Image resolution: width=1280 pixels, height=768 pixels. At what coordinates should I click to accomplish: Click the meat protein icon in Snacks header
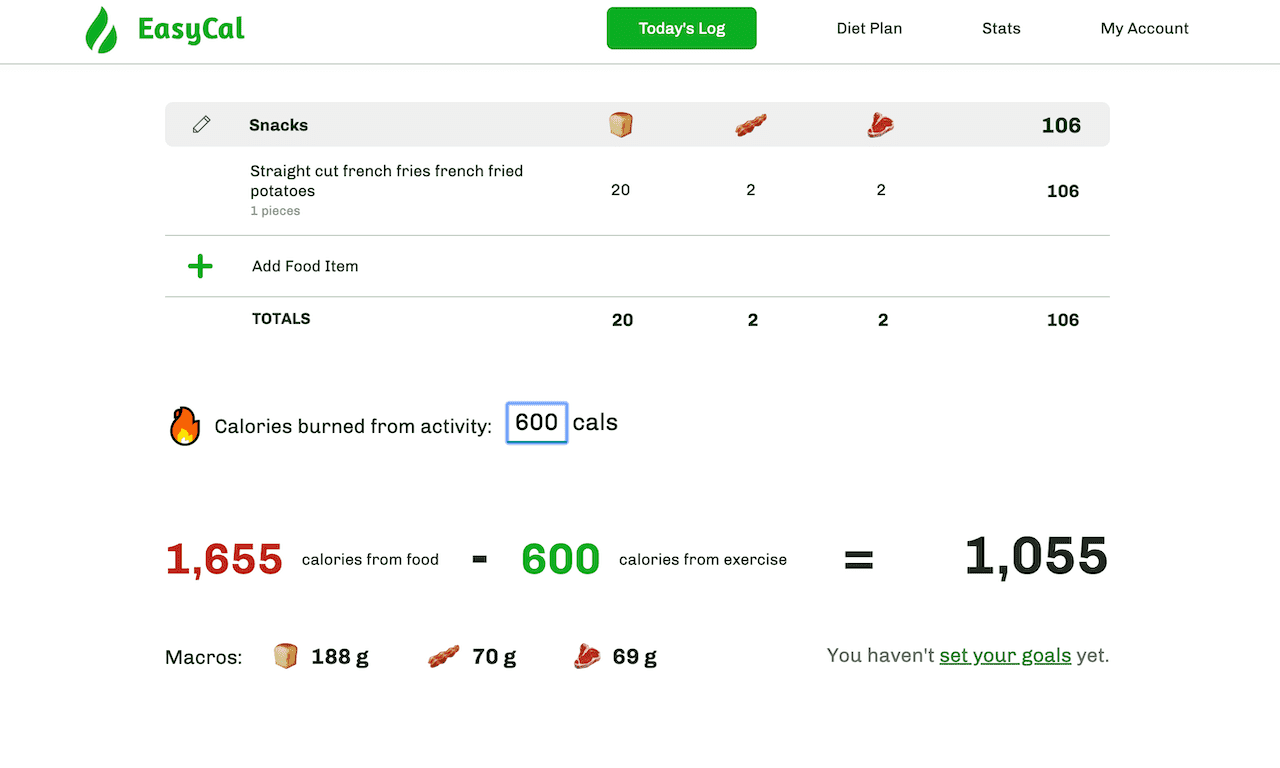point(881,125)
